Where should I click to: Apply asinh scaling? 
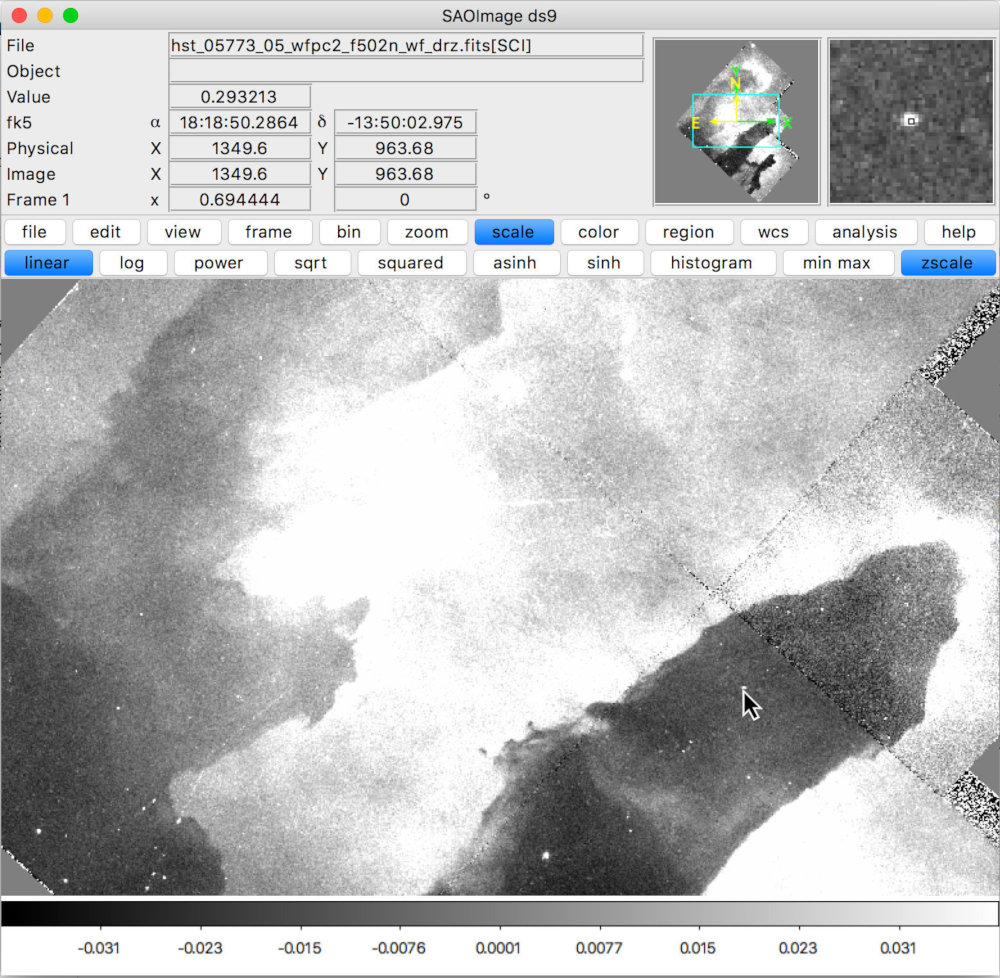tap(516, 263)
